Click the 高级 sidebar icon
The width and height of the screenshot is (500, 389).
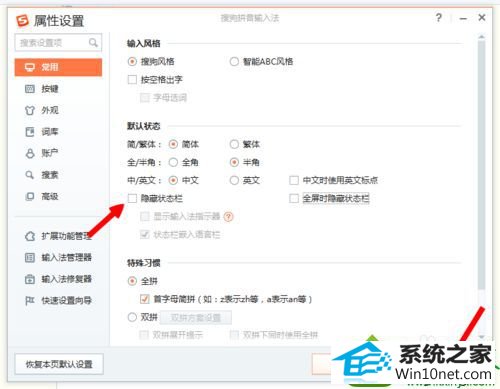coord(30,196)
